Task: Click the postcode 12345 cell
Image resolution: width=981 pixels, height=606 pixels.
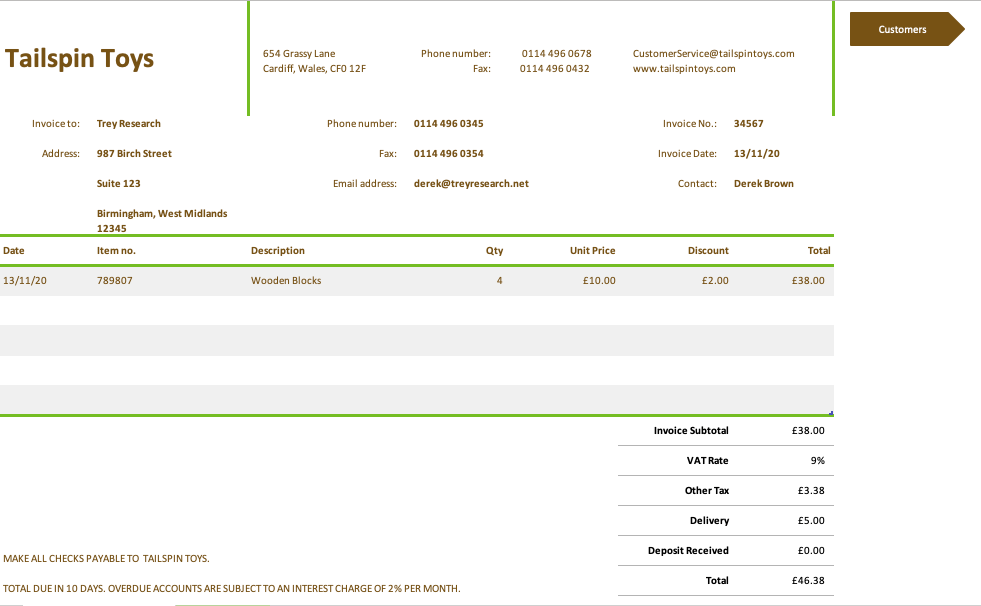Action: (x=111, y=229)
